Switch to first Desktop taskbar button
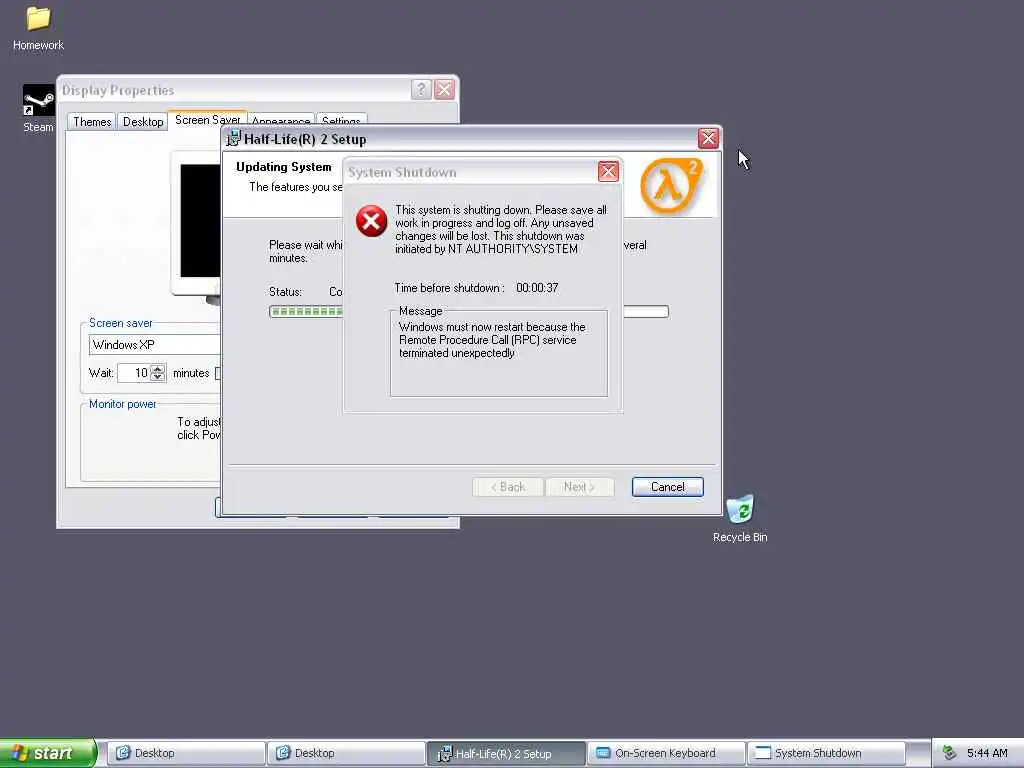Viewport: 1024px width, 768px height. [186, 753]
